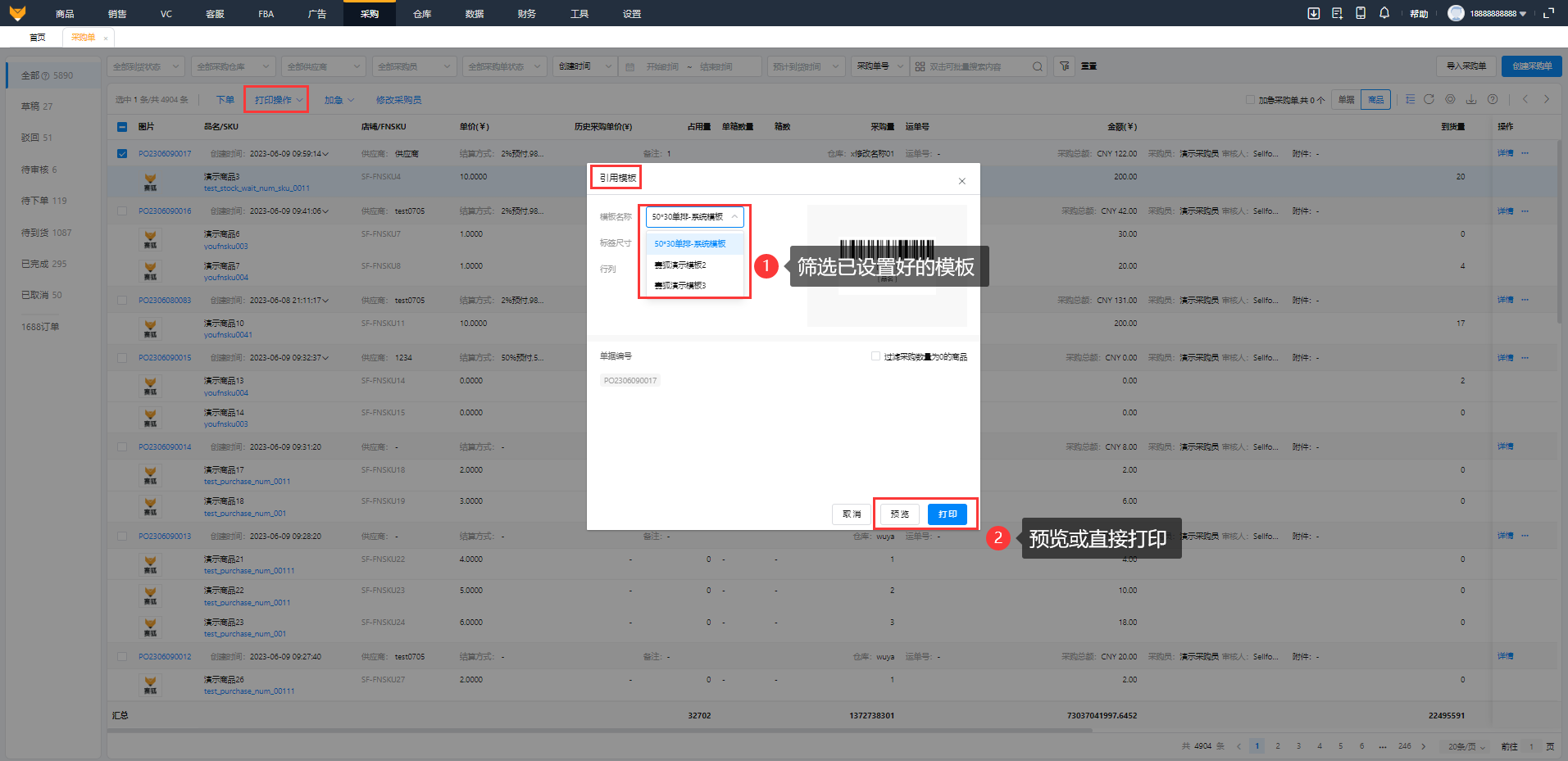
Task: Check the PO2306080083 order checkbox
Action: 122,301
